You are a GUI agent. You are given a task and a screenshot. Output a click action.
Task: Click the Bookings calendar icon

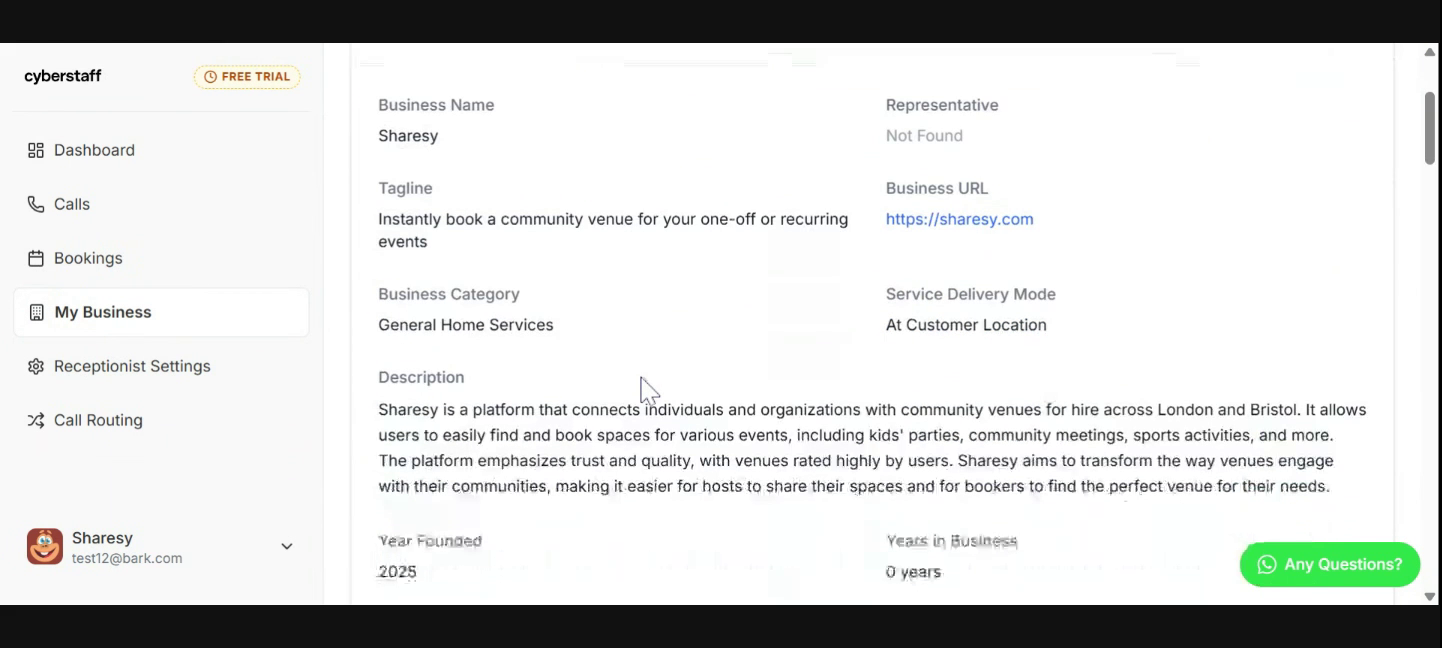coord(36,258)
